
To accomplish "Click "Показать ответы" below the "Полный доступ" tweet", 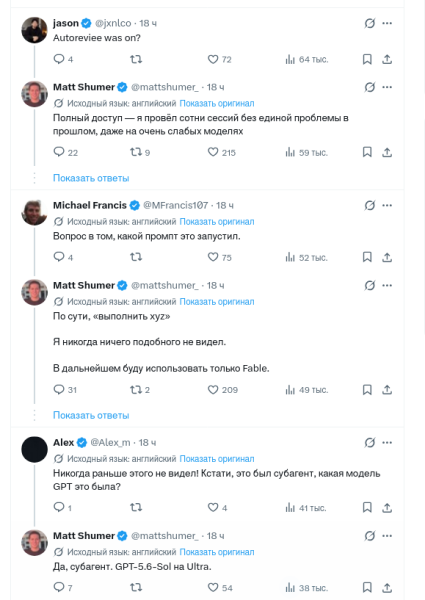I will point(91,178).
